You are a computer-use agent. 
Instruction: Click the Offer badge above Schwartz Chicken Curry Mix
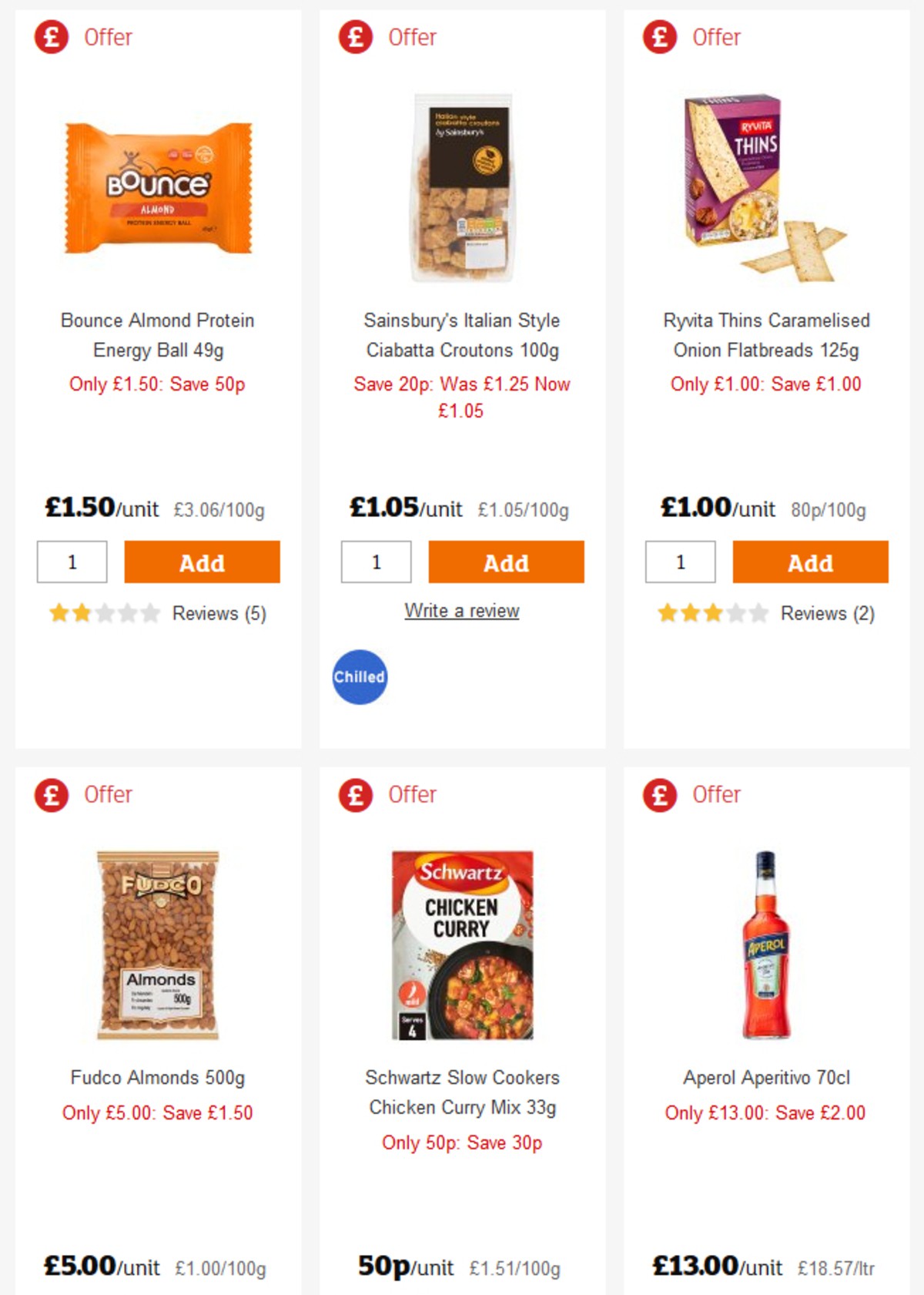pos(412,794)
